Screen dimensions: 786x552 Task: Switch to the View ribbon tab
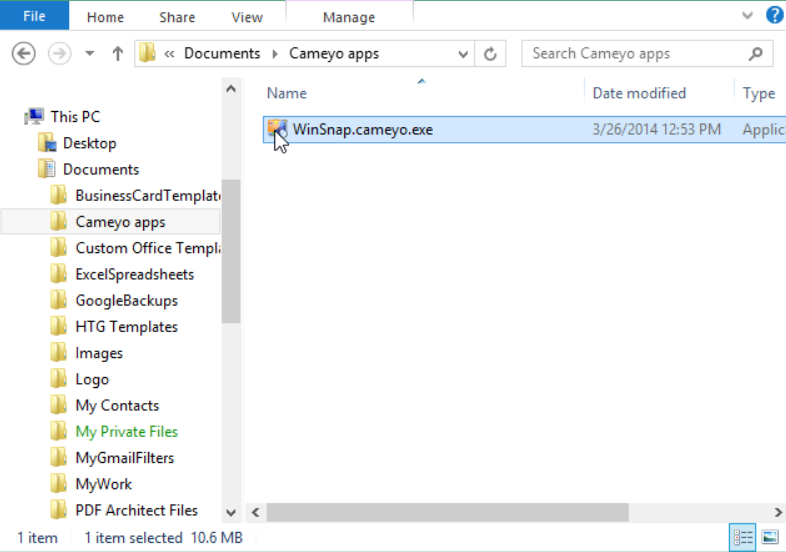coord(247,17)
